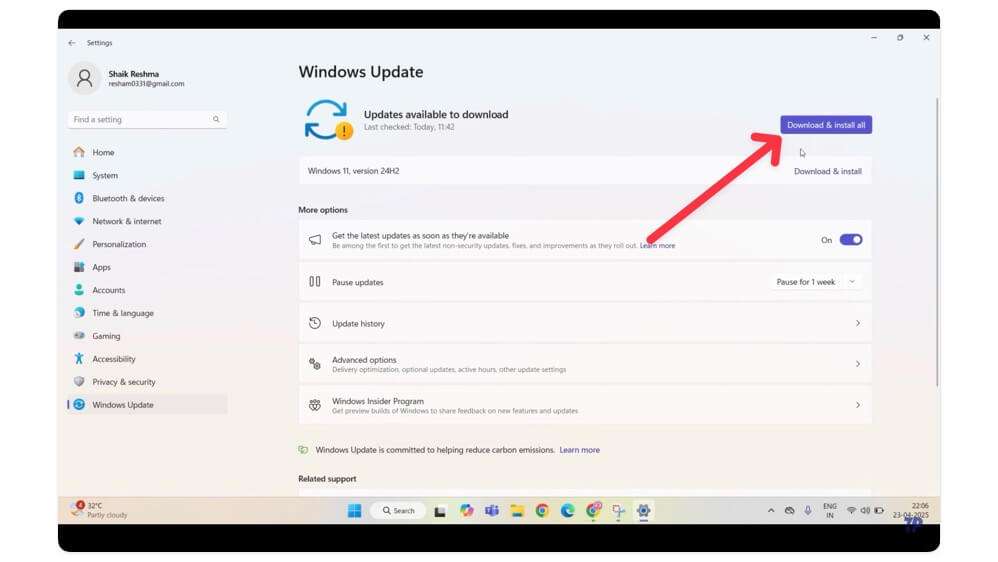
Task: Show hidden icons with the tray chevron
Action: [771, 510]
